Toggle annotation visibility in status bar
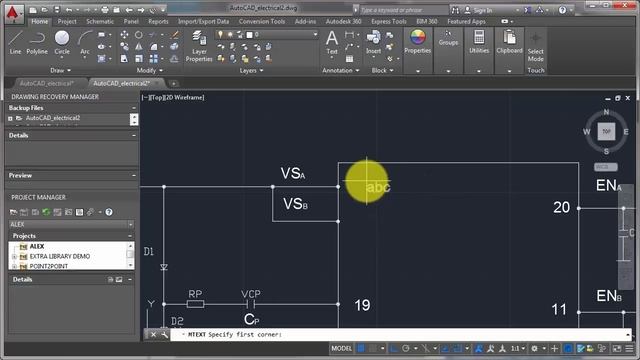 tap(478, 349)
